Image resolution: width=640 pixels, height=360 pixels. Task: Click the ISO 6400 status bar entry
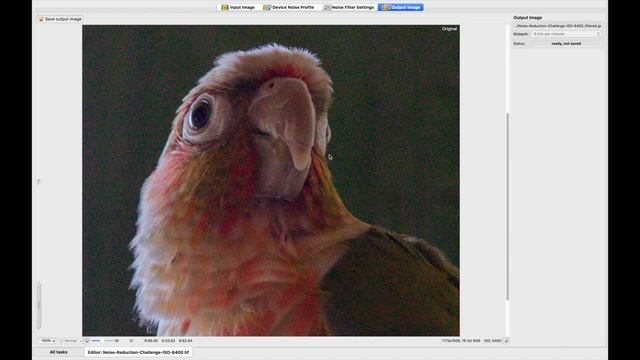(x=492, y=340)
